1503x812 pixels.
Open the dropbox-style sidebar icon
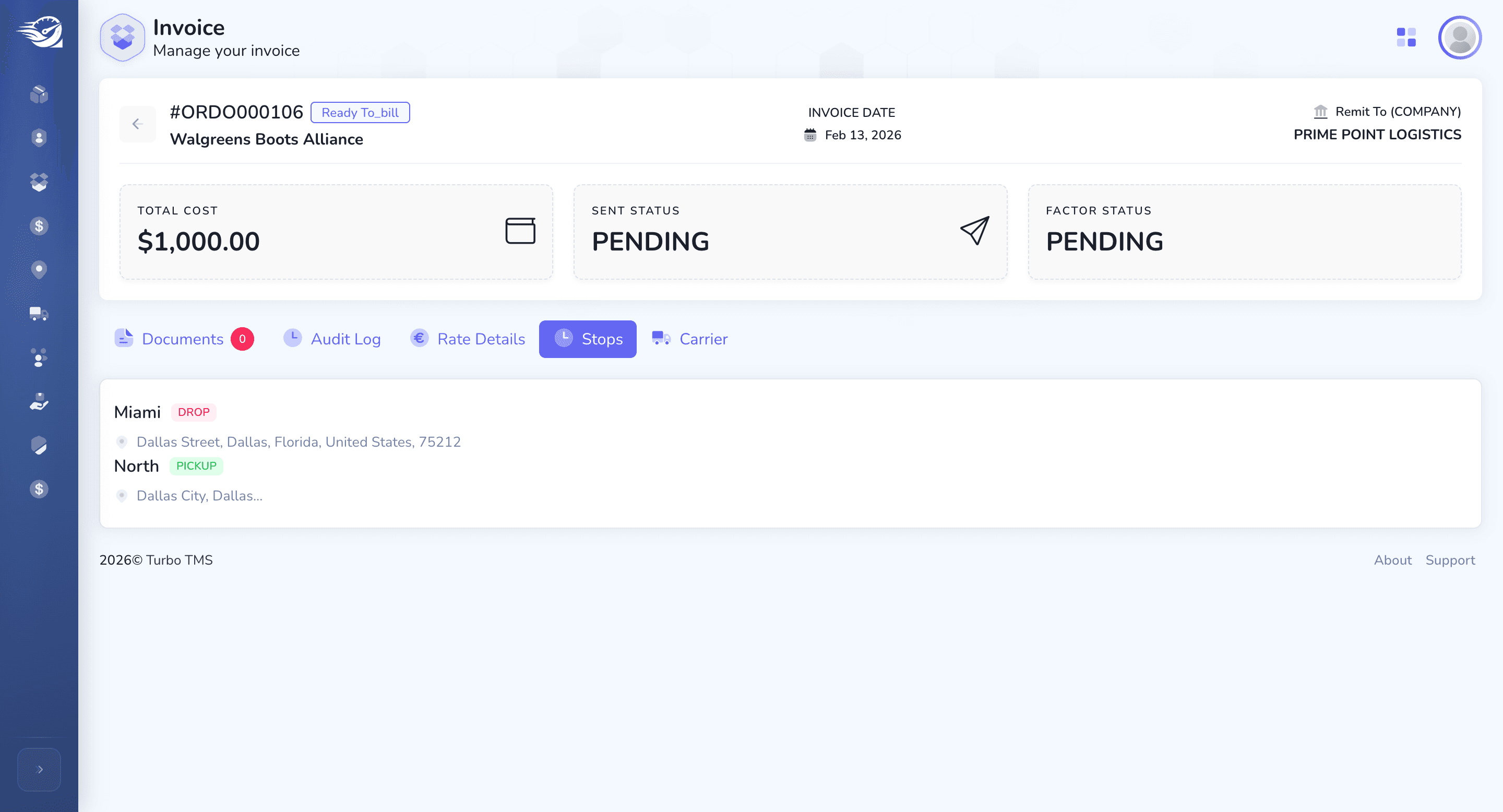point(39,182)
